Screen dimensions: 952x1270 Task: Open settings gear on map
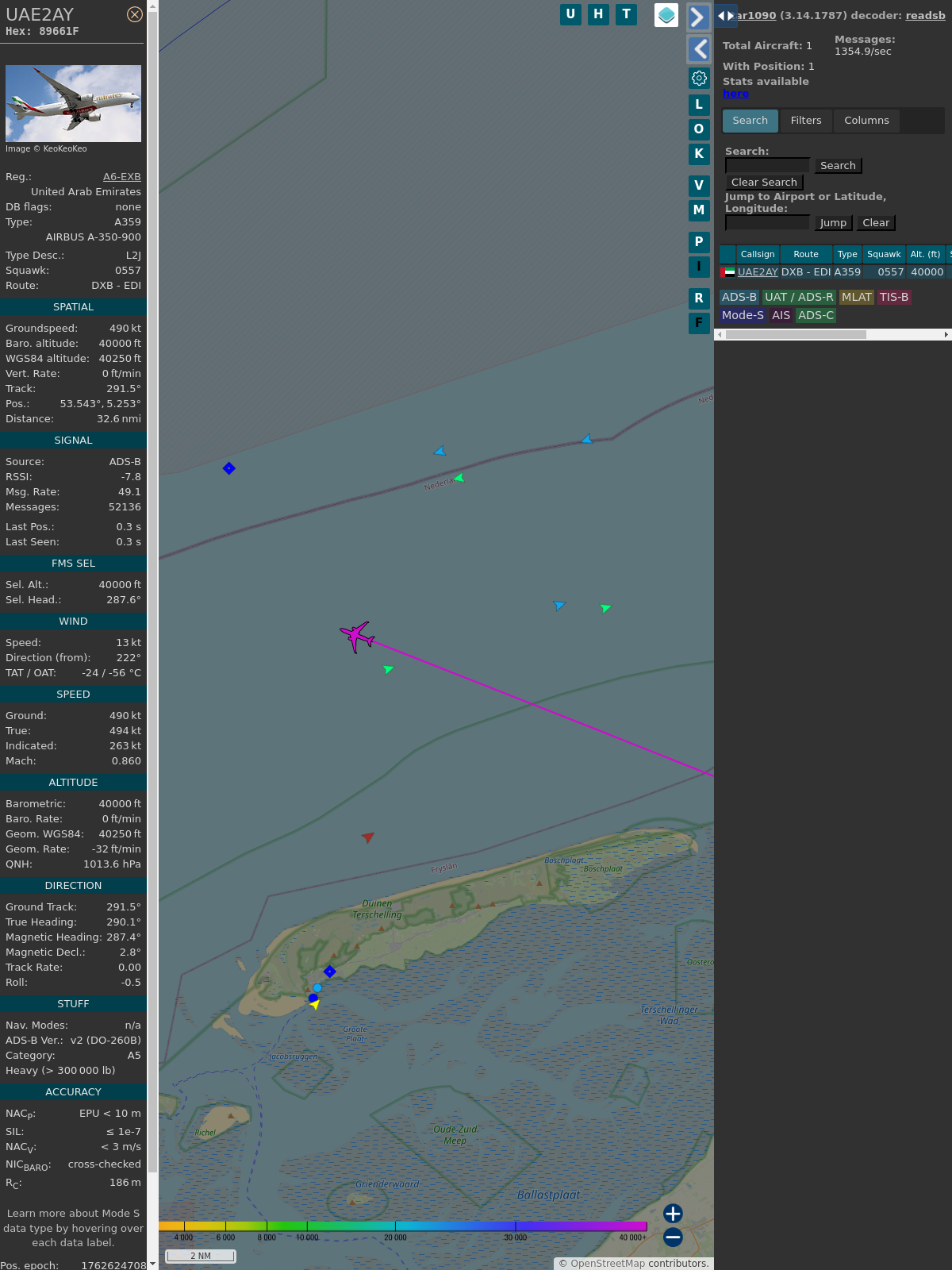(699, 78)
